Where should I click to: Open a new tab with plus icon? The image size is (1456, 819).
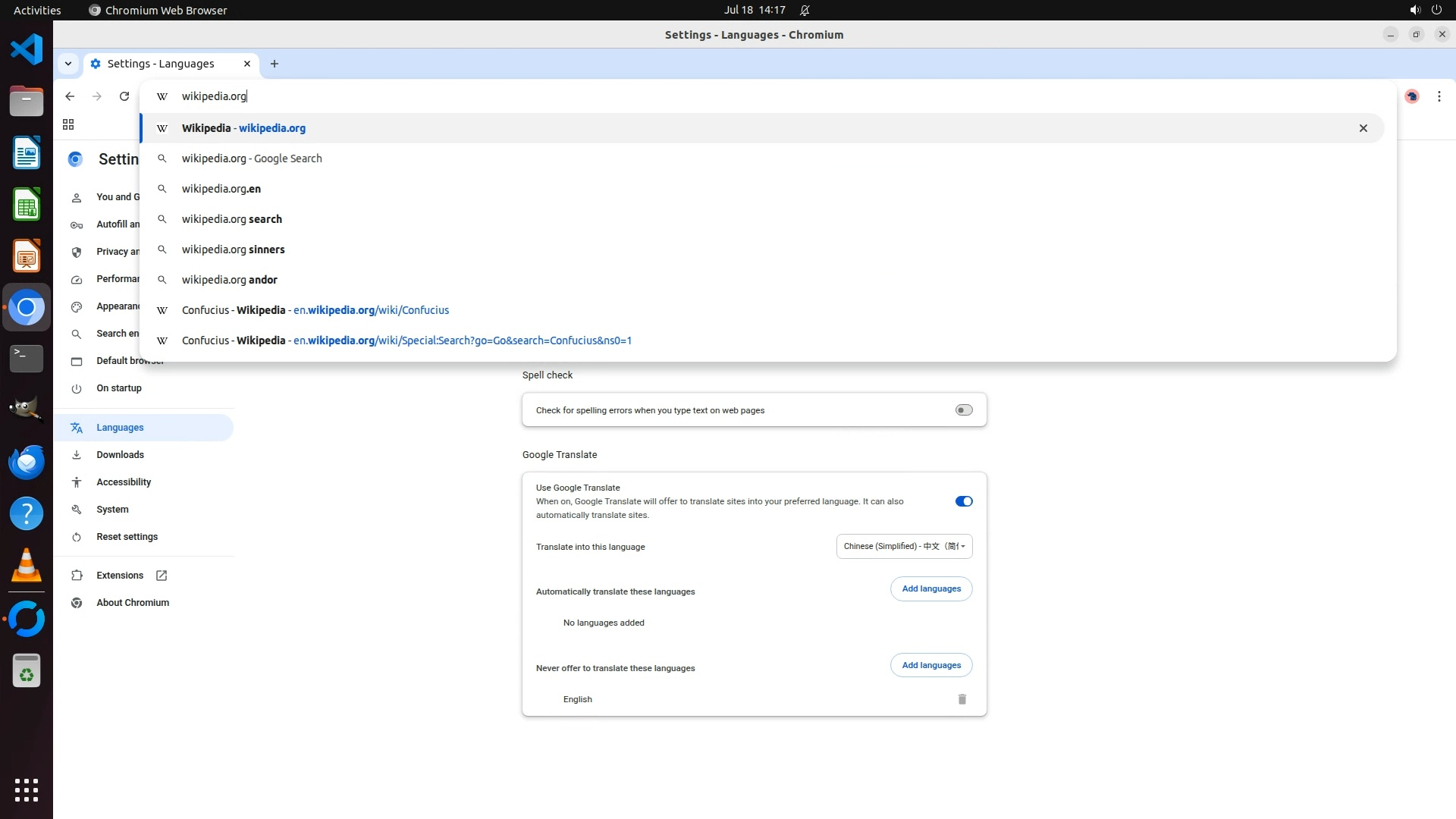pos(275,64)
